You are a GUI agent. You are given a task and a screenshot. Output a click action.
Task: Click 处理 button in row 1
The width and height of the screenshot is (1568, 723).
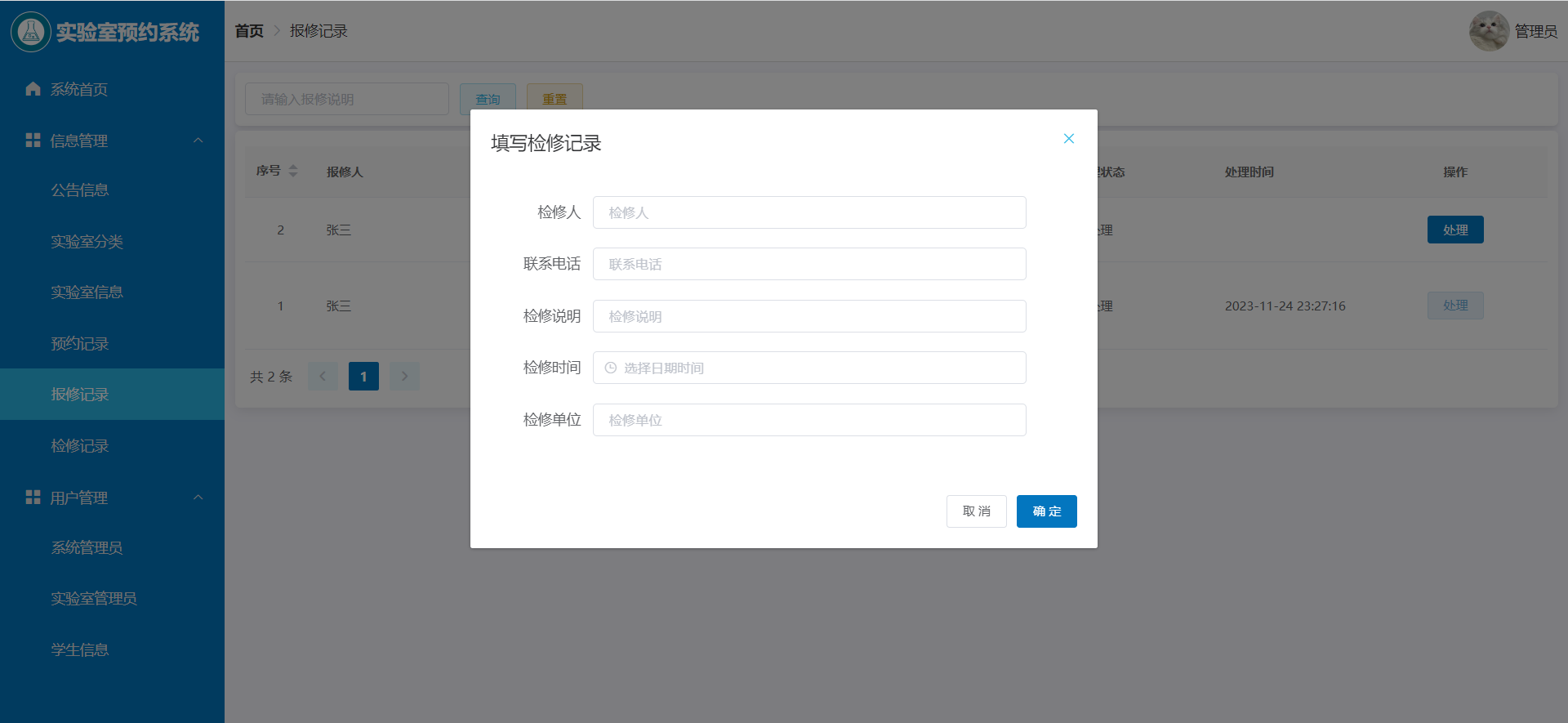[1455, 306]
